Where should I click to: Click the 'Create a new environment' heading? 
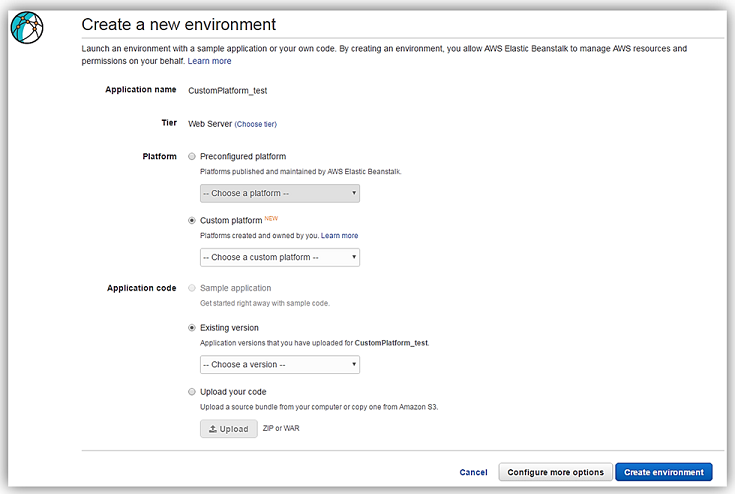(x=178, y=23)
